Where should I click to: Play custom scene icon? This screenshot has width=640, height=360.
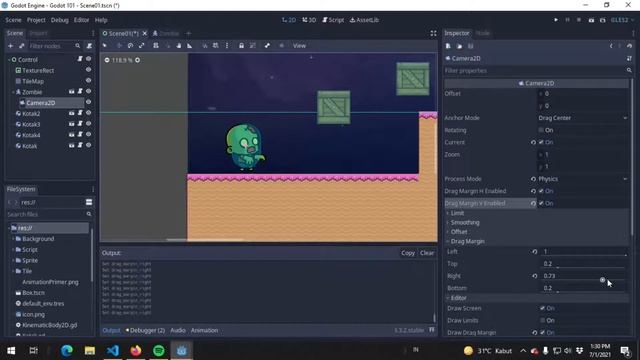[602, 20]
